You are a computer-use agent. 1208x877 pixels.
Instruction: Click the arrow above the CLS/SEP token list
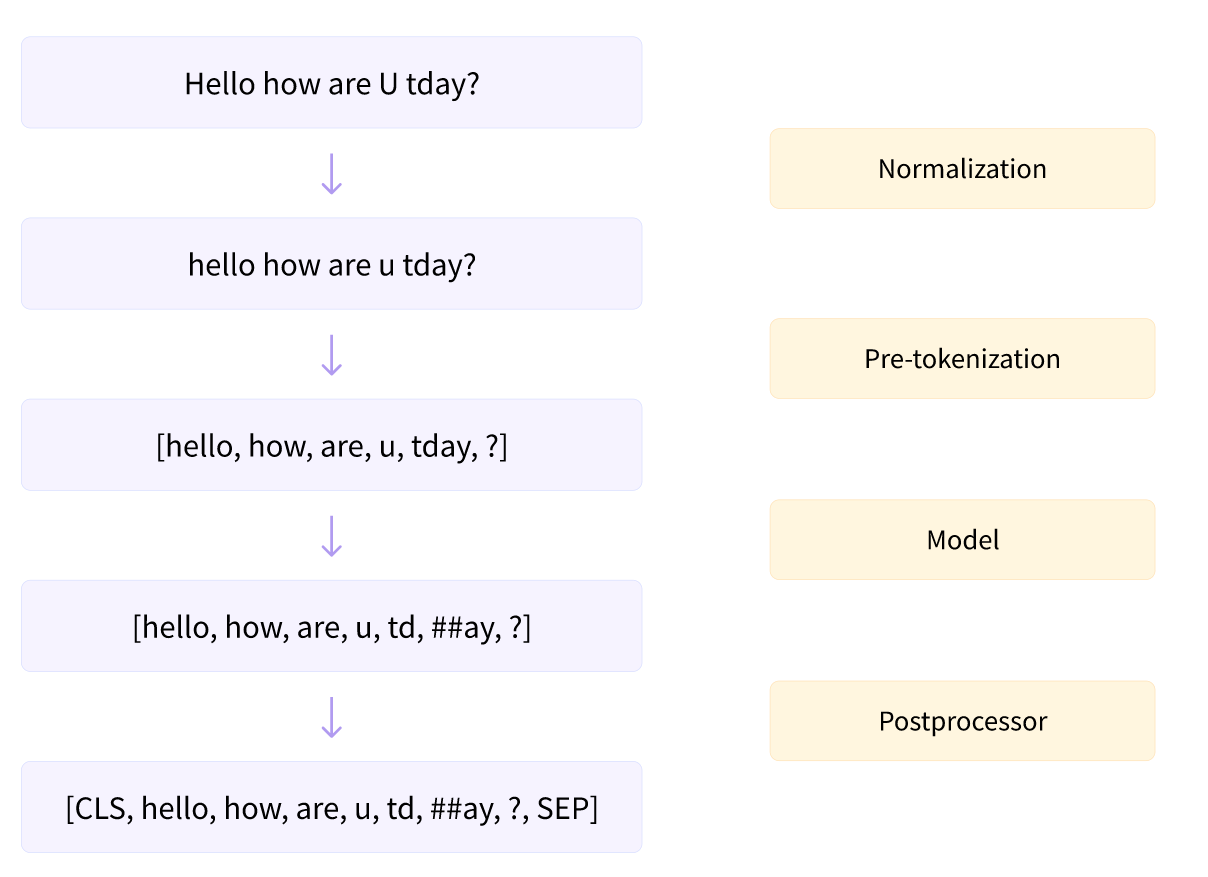coord(331,716)
